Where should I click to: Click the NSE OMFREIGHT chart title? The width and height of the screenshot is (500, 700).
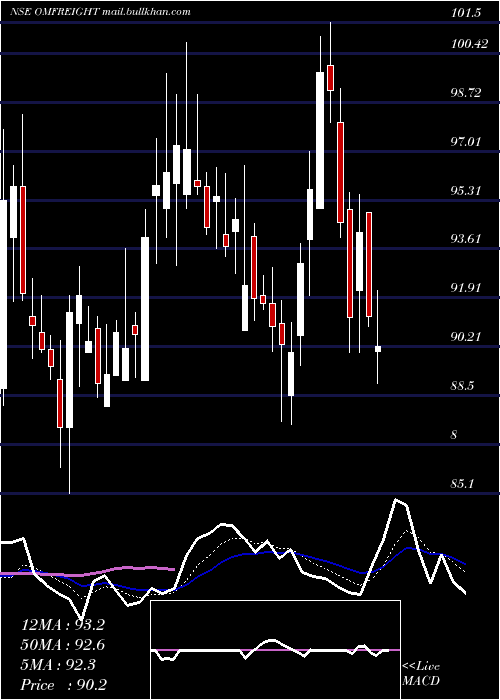(x=54, y=11)
